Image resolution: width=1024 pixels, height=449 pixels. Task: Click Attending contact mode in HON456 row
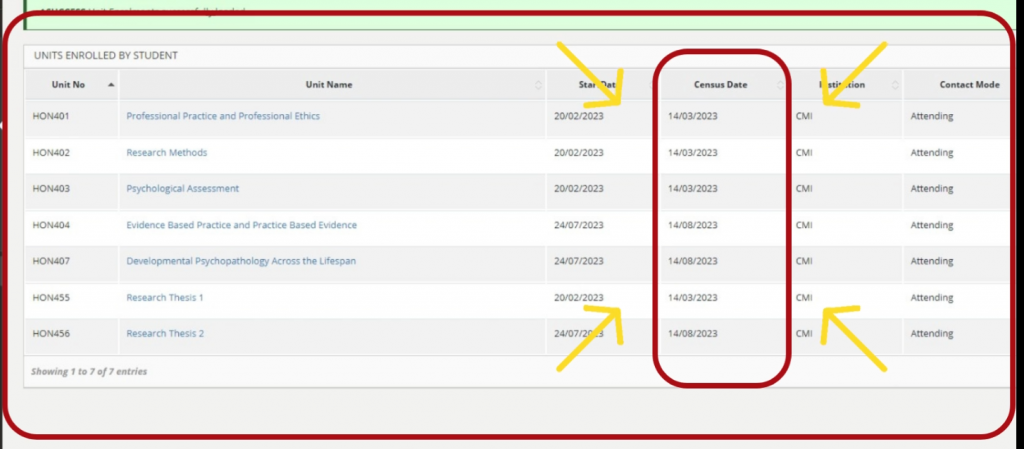pyautogui.click(x=932, y=333)
